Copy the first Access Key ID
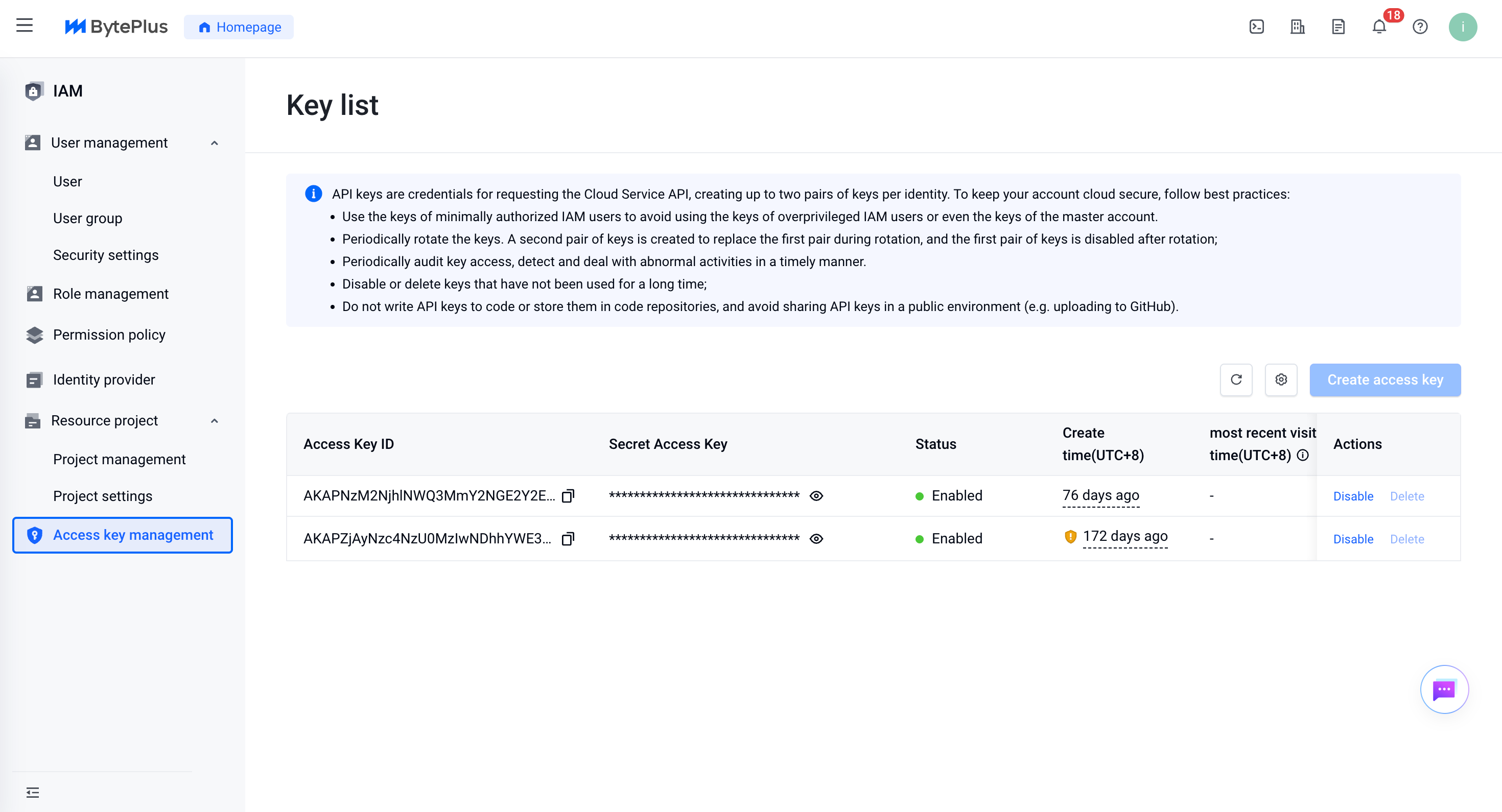Image resolution: width=1502 pixels, height=812 pixels. click(x=568, y=495)
